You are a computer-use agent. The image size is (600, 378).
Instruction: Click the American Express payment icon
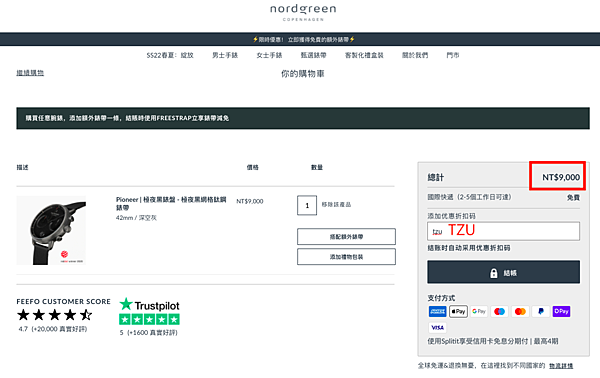(x=437, y=311)
